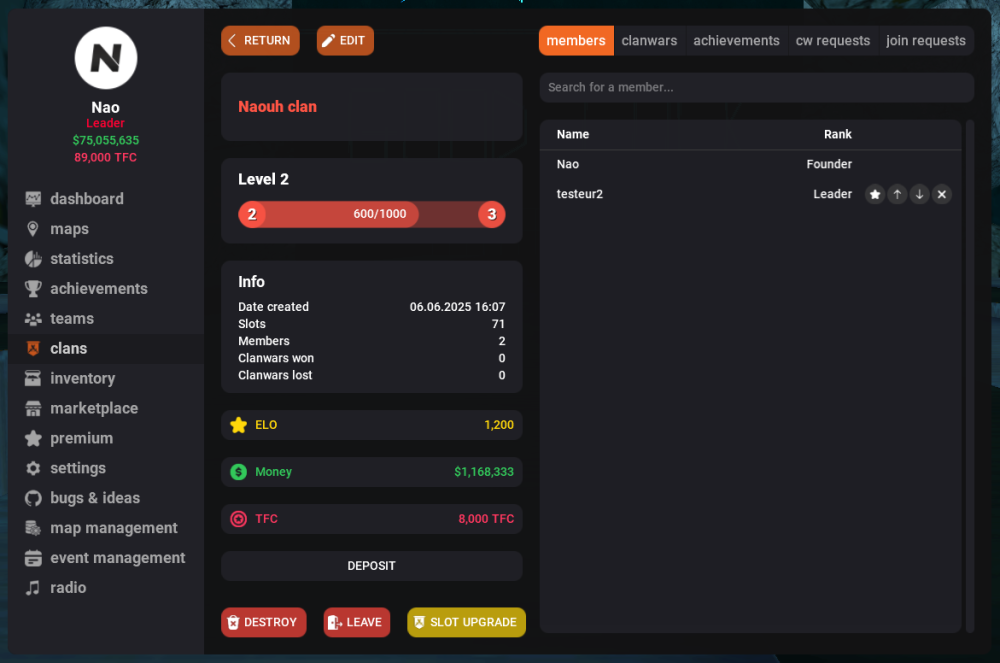Click the achievements trophy icon in sidebar
The image size is (1000, 663).
click(x=33, y=289)
